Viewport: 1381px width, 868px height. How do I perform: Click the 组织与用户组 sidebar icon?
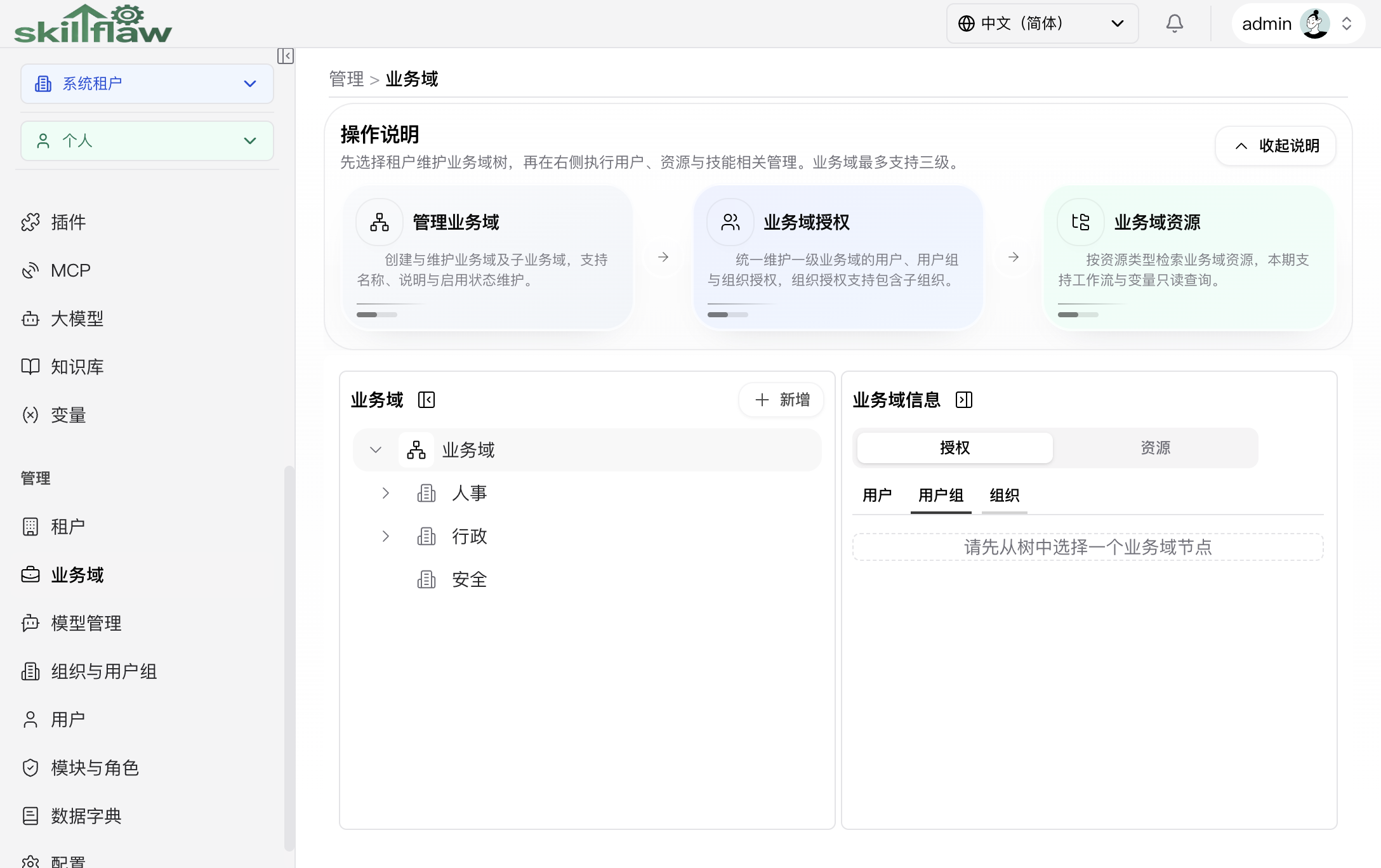(x=30, y=671)
